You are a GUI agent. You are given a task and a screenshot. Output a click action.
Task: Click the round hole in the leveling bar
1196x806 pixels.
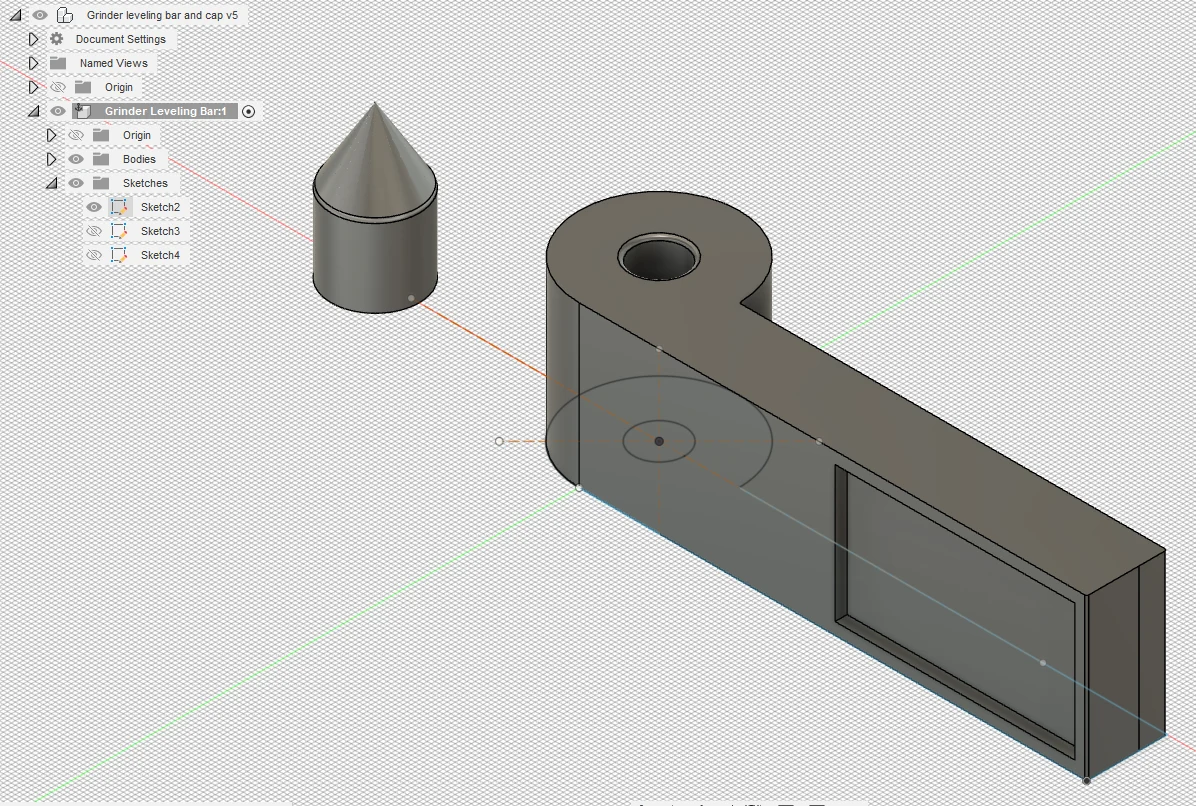(x=658, y=258)
